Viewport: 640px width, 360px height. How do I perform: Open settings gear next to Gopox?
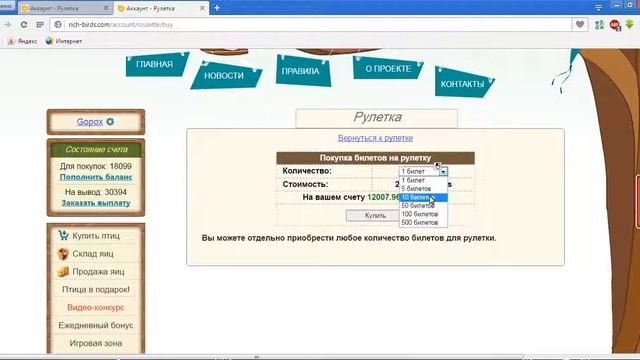(110, 122)
